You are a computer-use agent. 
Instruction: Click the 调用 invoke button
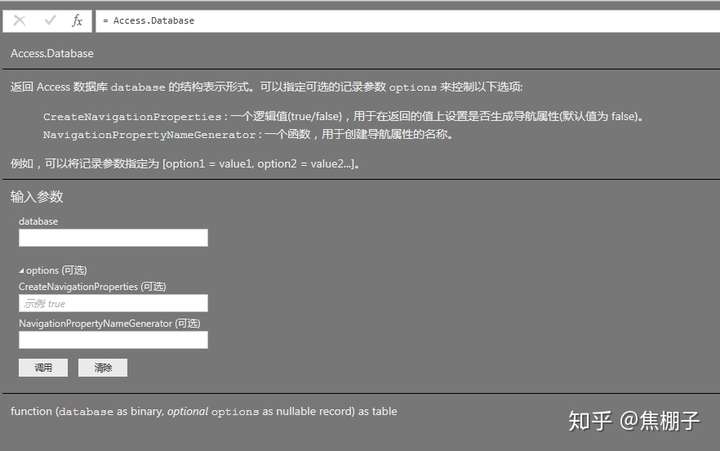[43, 367]
